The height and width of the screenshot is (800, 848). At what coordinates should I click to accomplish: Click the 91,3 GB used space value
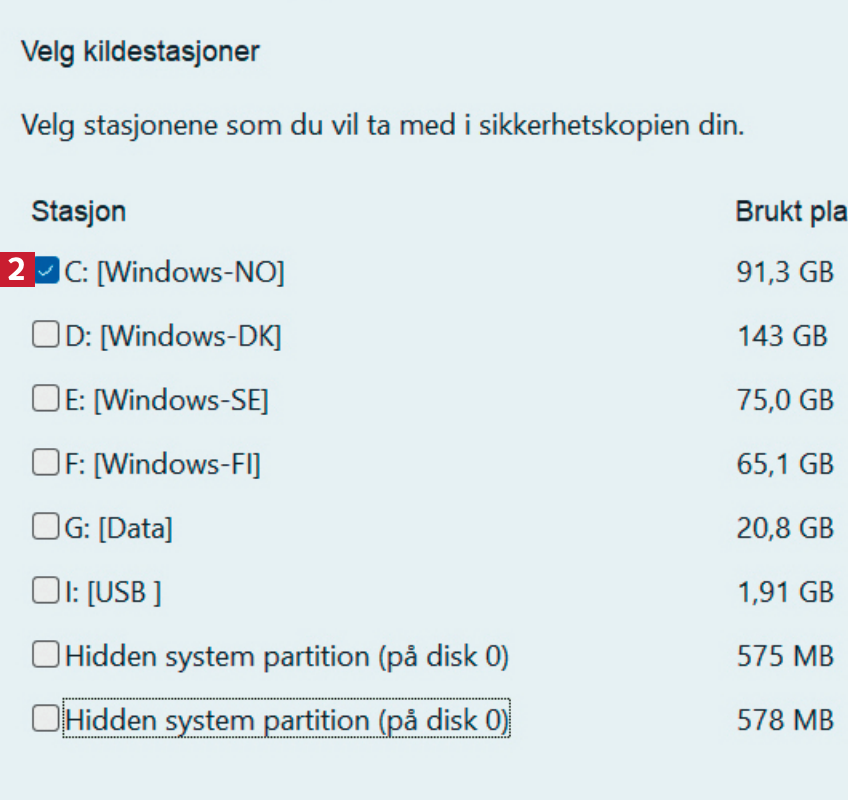click(x=784, y=272)
